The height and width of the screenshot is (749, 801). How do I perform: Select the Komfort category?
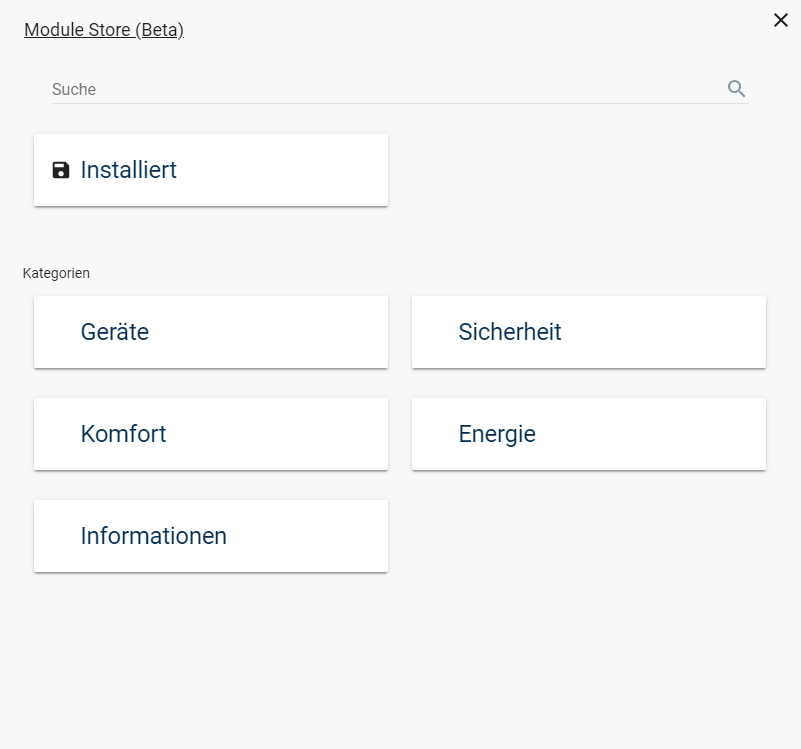click(210, 433)
